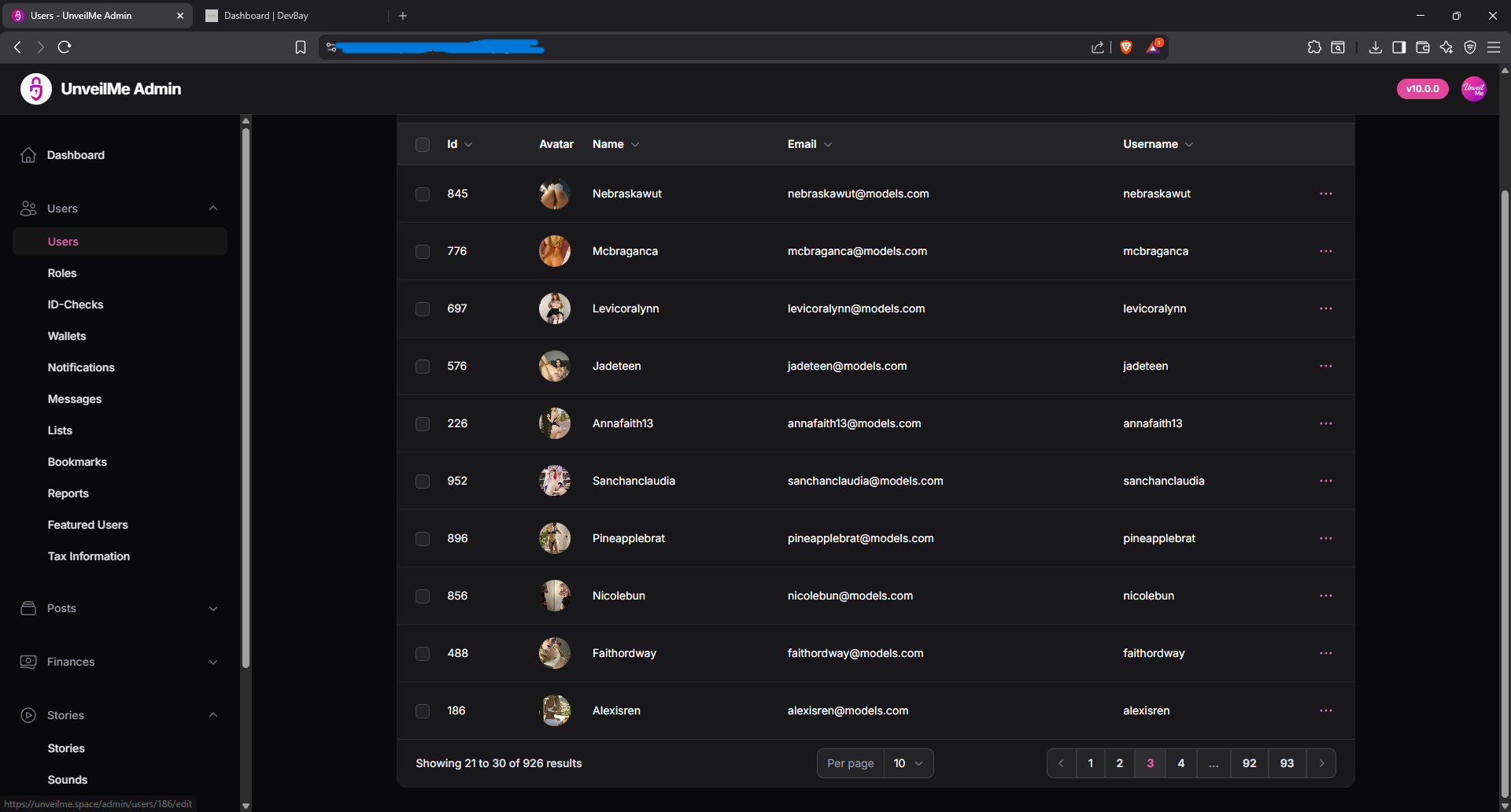Image resolution: width=1511 pixels, height=812 pixels.
Task: Open the Dashboard from the sidebar
Action: click(x=76, y=155)
